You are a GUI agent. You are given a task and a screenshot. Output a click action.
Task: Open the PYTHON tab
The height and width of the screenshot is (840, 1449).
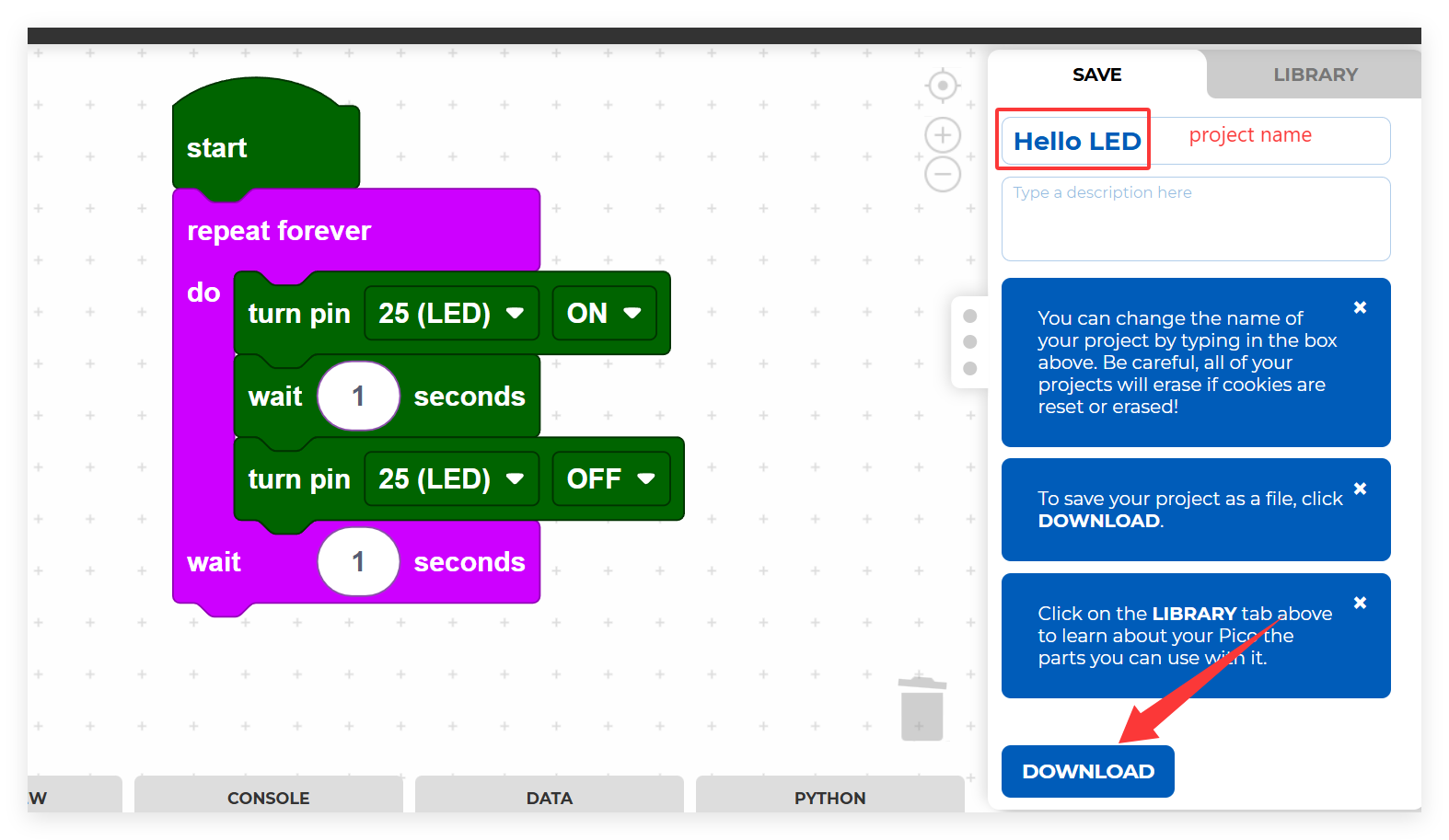830,797
